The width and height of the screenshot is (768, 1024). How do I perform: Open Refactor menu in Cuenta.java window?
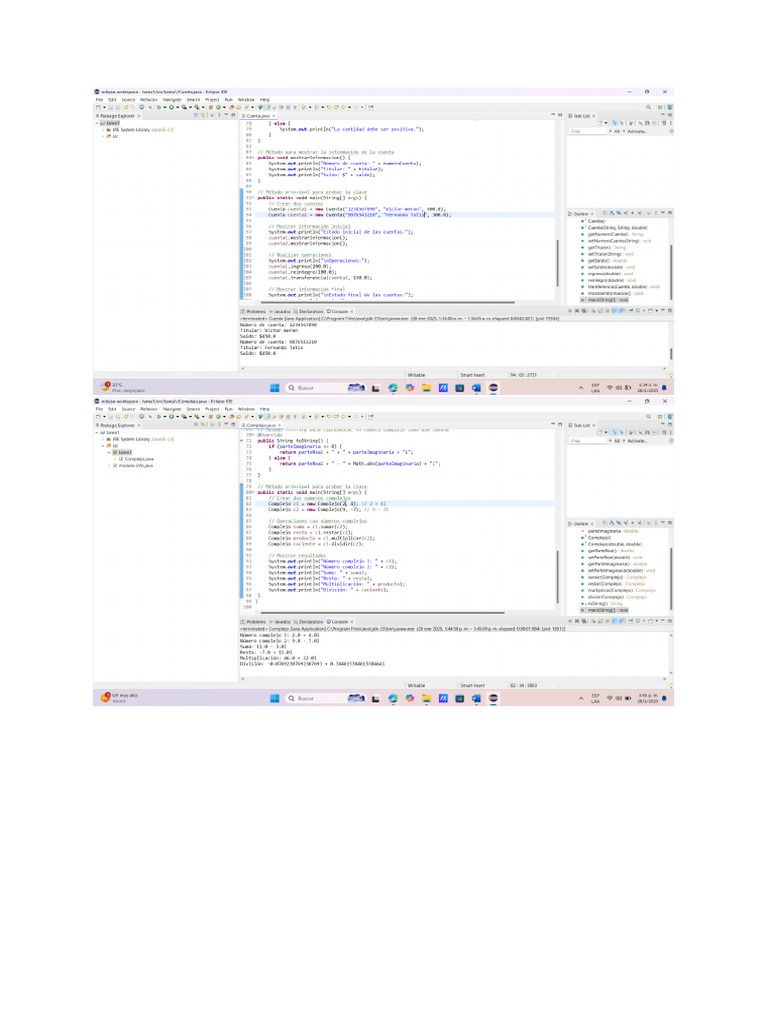[149, 100]
